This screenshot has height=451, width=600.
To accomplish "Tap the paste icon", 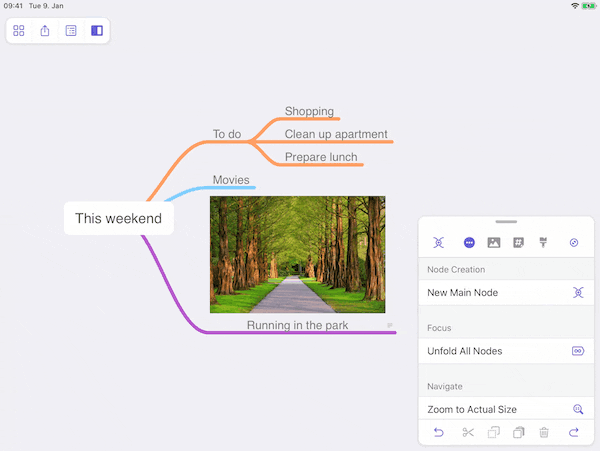I will click(x=518, y=432).
